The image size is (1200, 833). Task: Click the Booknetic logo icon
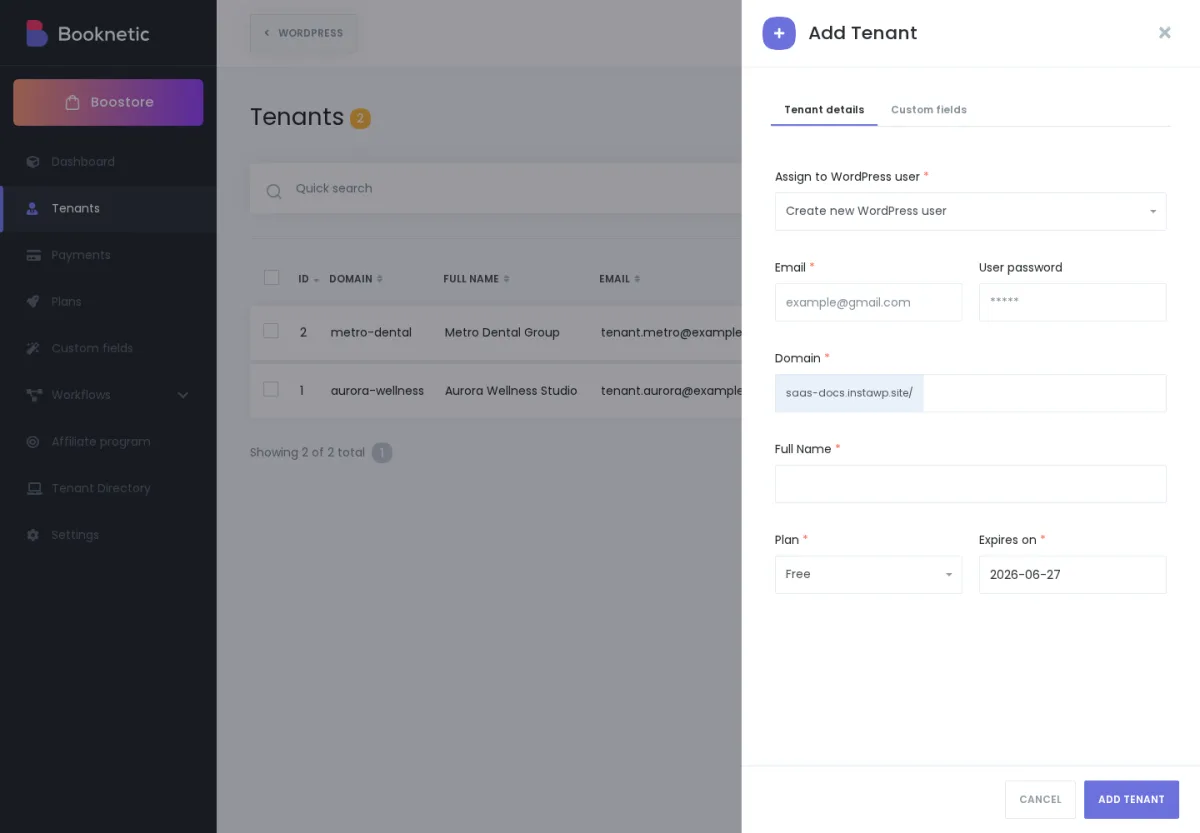pos(36,33)
